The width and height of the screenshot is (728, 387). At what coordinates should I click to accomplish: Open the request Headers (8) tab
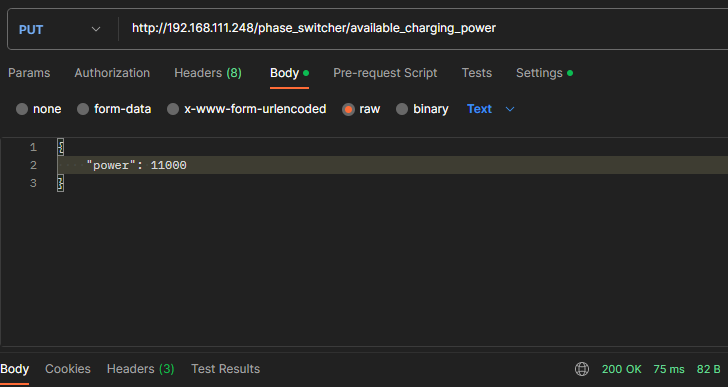click(208, 73)
